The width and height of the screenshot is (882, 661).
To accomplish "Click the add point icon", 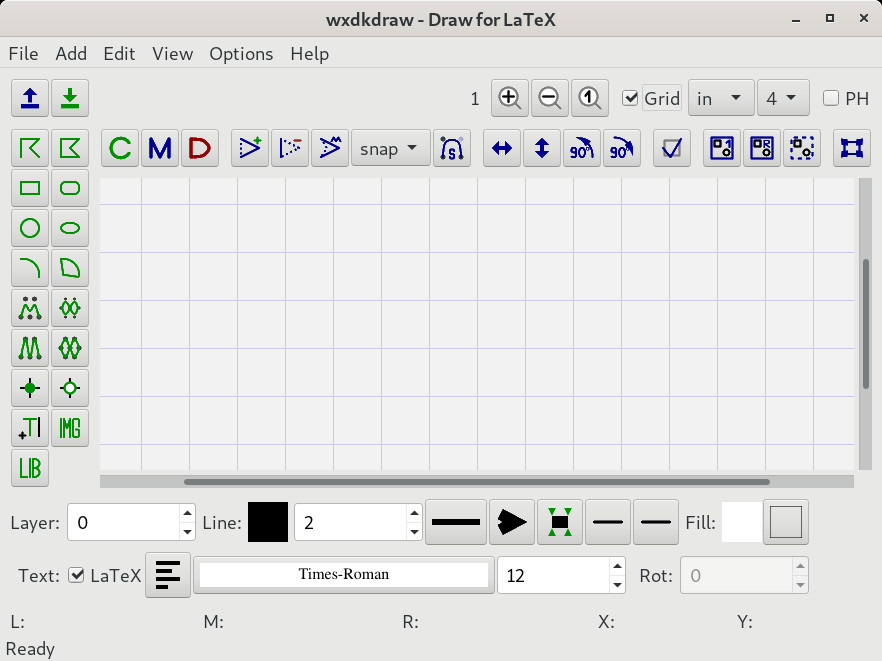I will click(250, 149).
